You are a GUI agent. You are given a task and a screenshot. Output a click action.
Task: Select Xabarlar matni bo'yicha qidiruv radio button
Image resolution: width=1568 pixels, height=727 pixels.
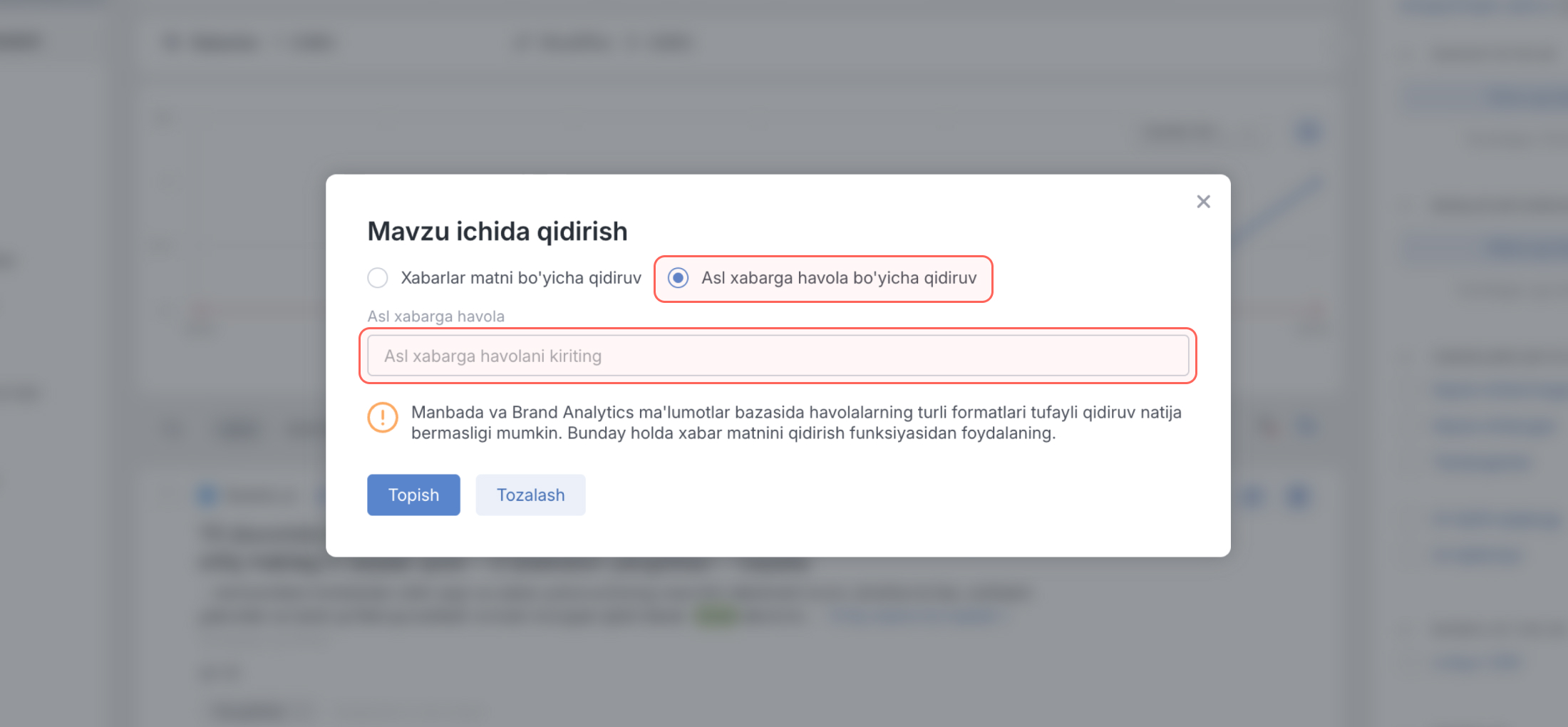tap(378, 278)
